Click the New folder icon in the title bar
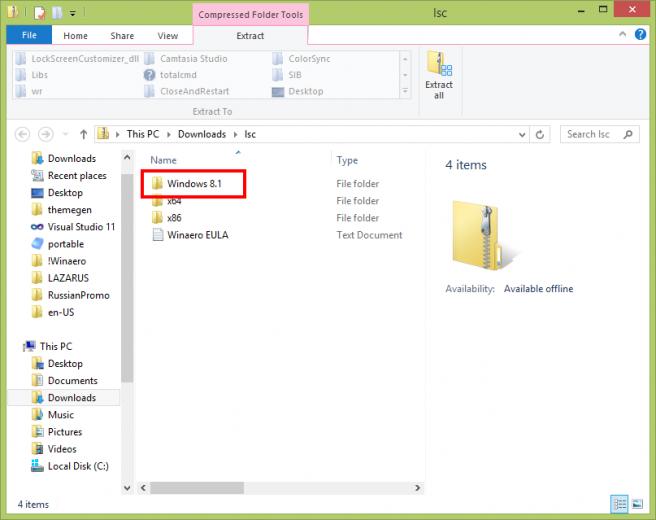The height and width of the screenshot is (520, 656). 57,13
